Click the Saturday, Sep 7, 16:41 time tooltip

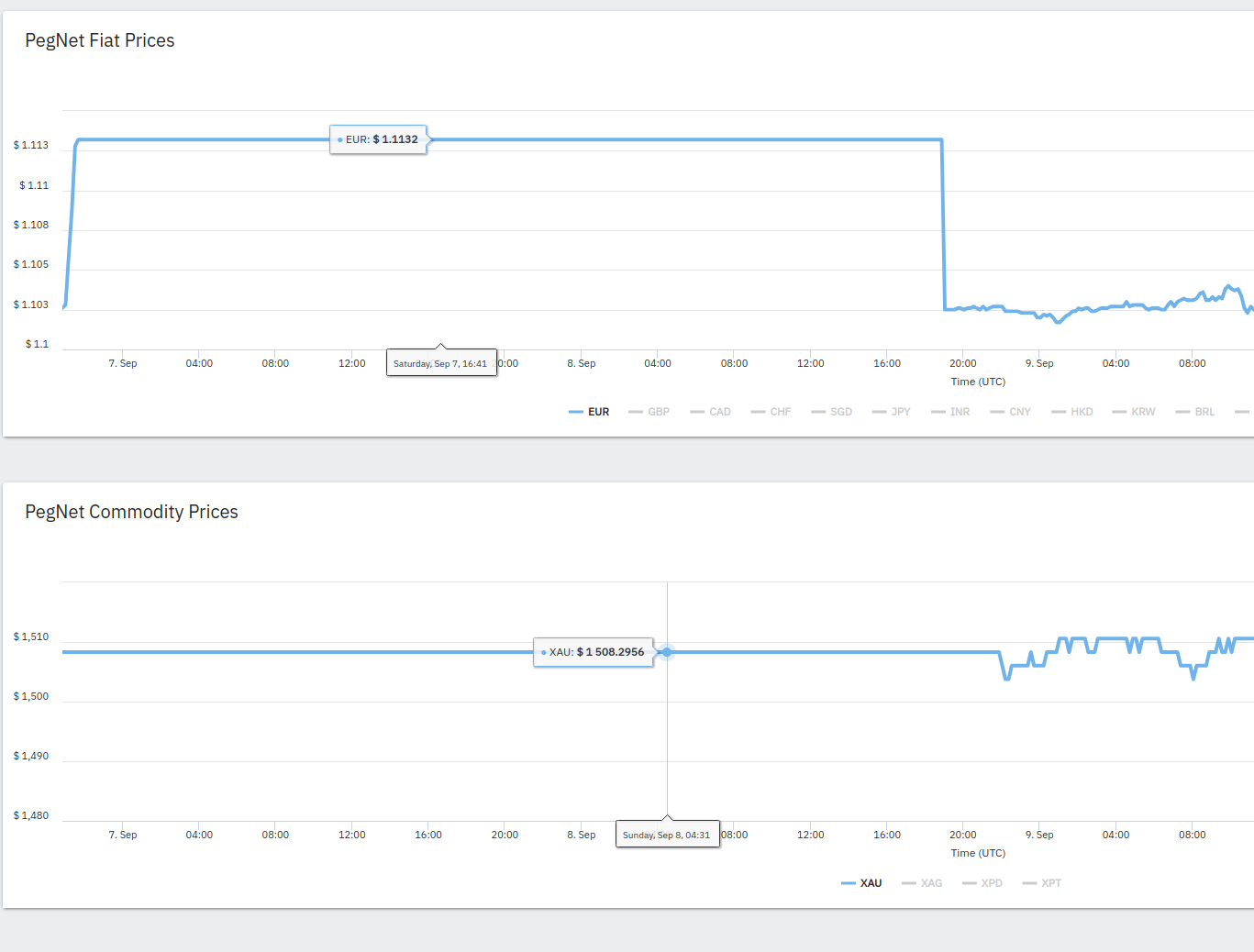click(x=441, y=363)
